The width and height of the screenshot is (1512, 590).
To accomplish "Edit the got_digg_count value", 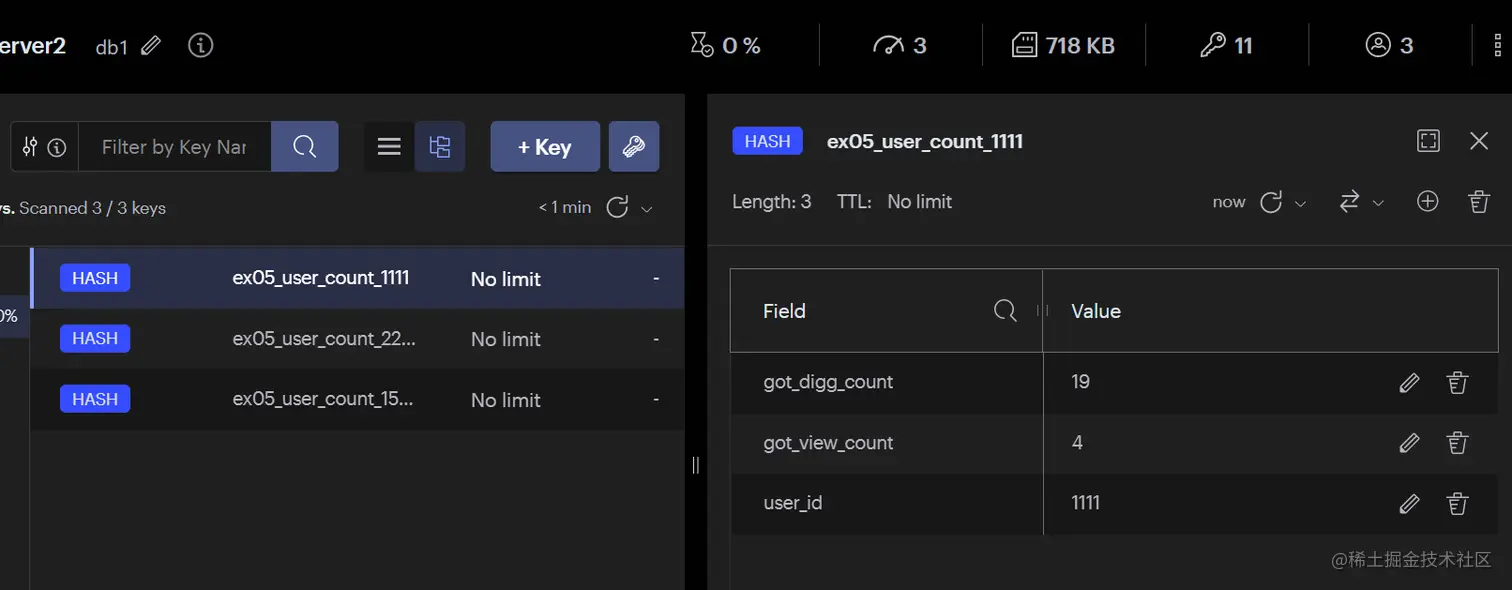I will 1409,383.
